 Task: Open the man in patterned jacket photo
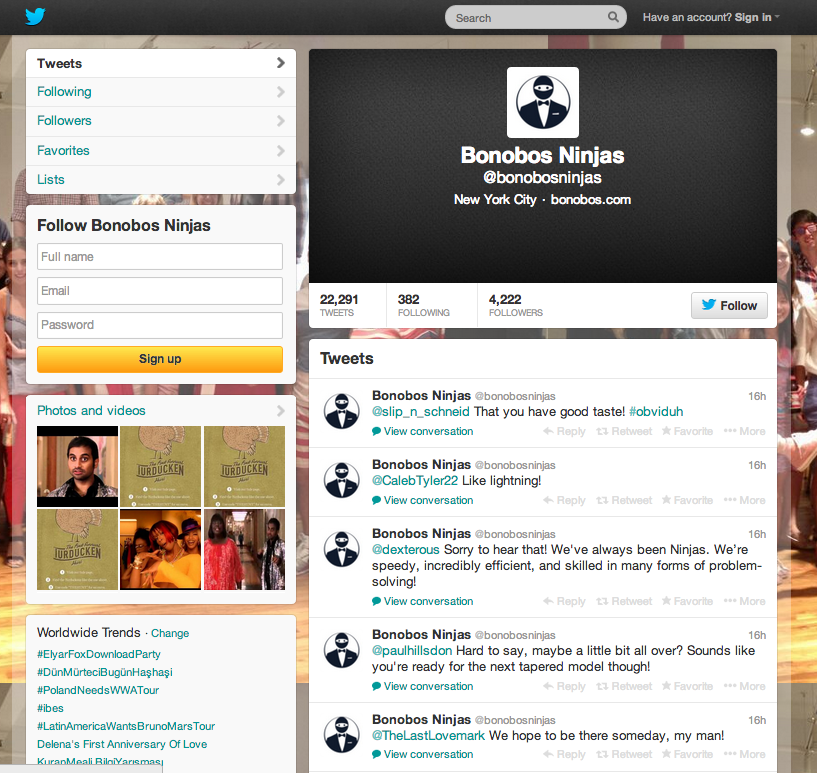point(78,466)
